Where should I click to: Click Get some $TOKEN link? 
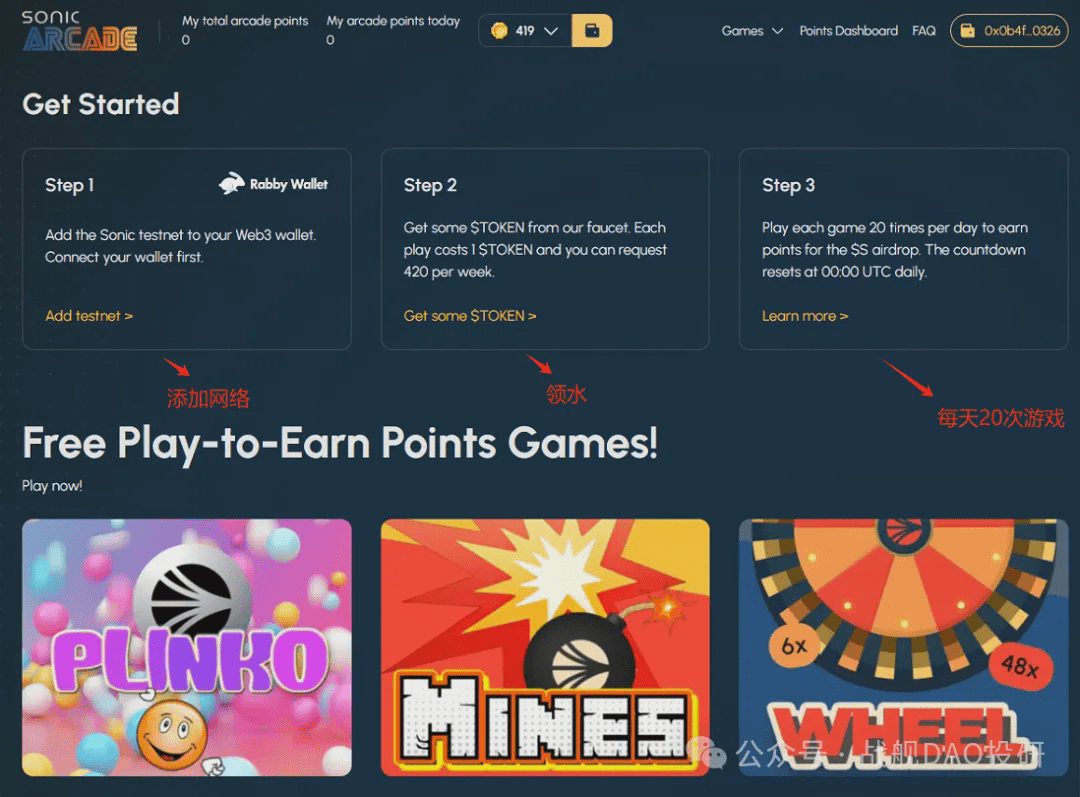click(470, 315)
